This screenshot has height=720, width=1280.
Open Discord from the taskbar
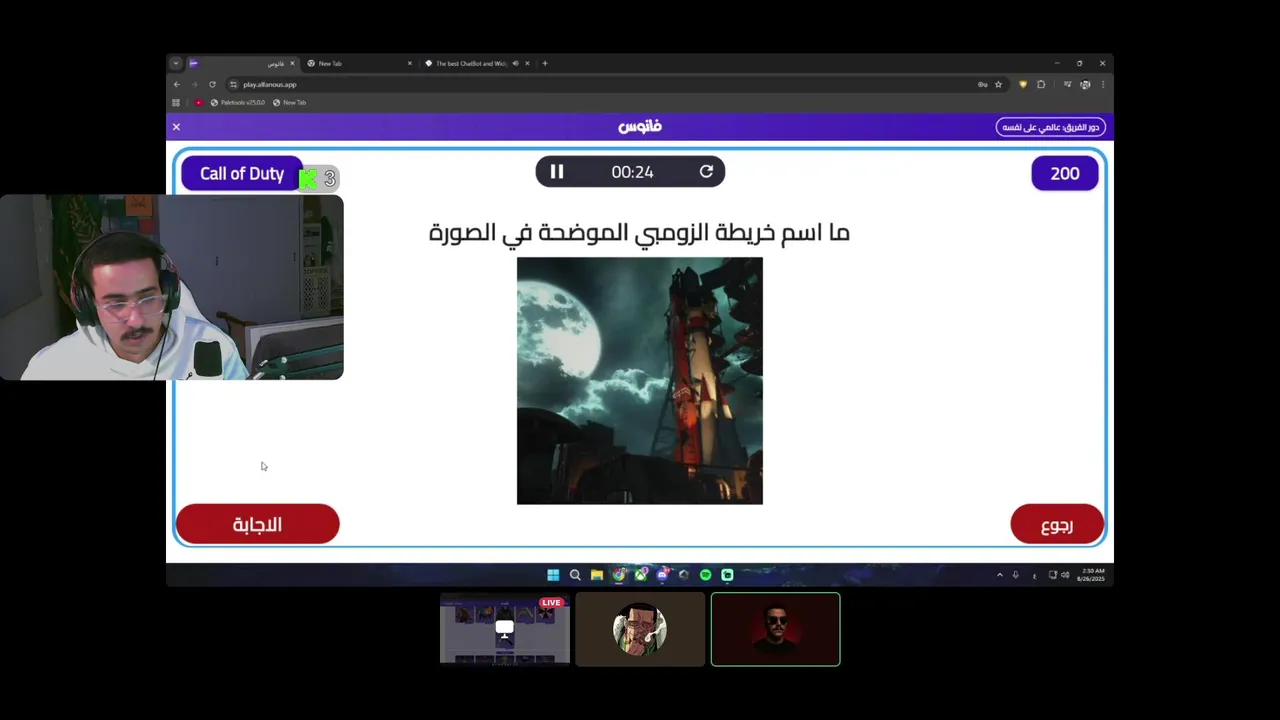click(x=662, y=574)
